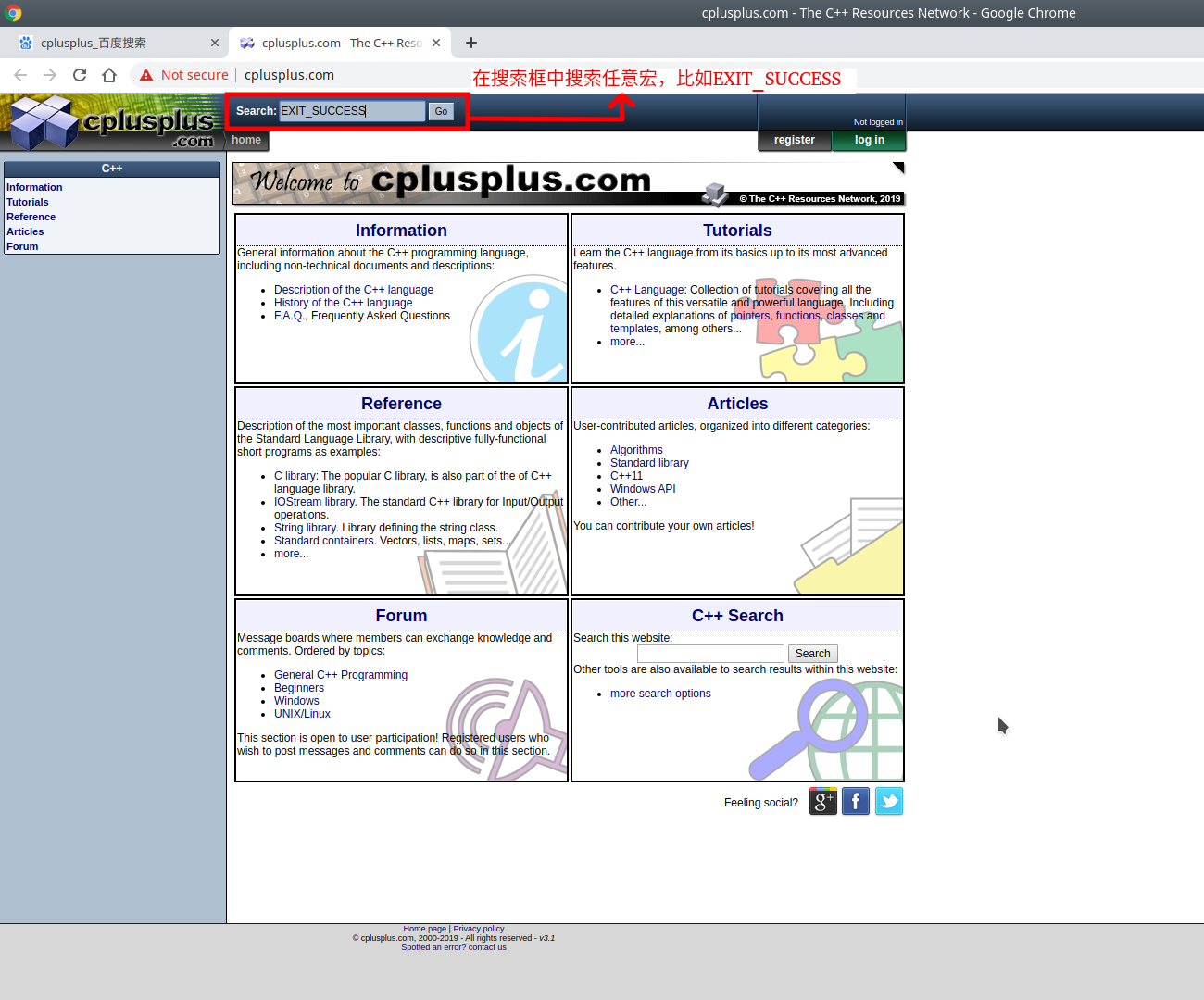Click the Welcome to cplusplus.com banner

tap(569, 183)
